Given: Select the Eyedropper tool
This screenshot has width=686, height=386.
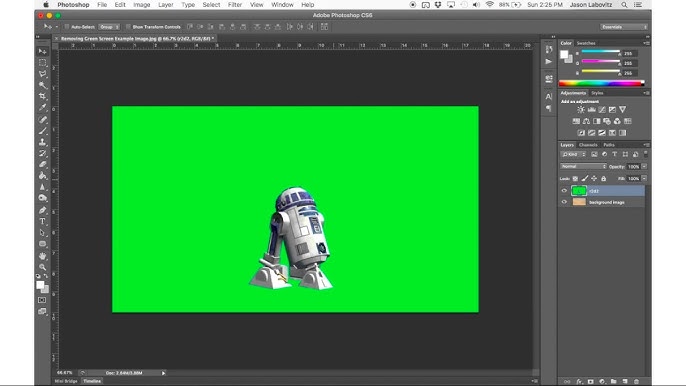Looking at the screenshot, I should (x=42, y=108).
